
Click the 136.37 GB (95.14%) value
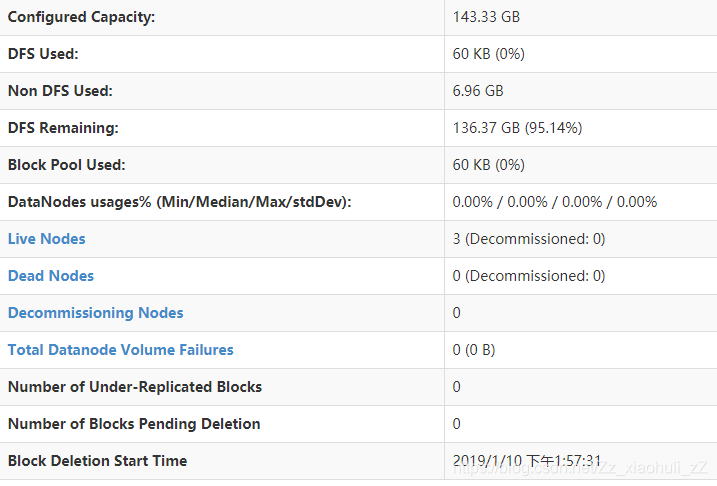(517, 128)
